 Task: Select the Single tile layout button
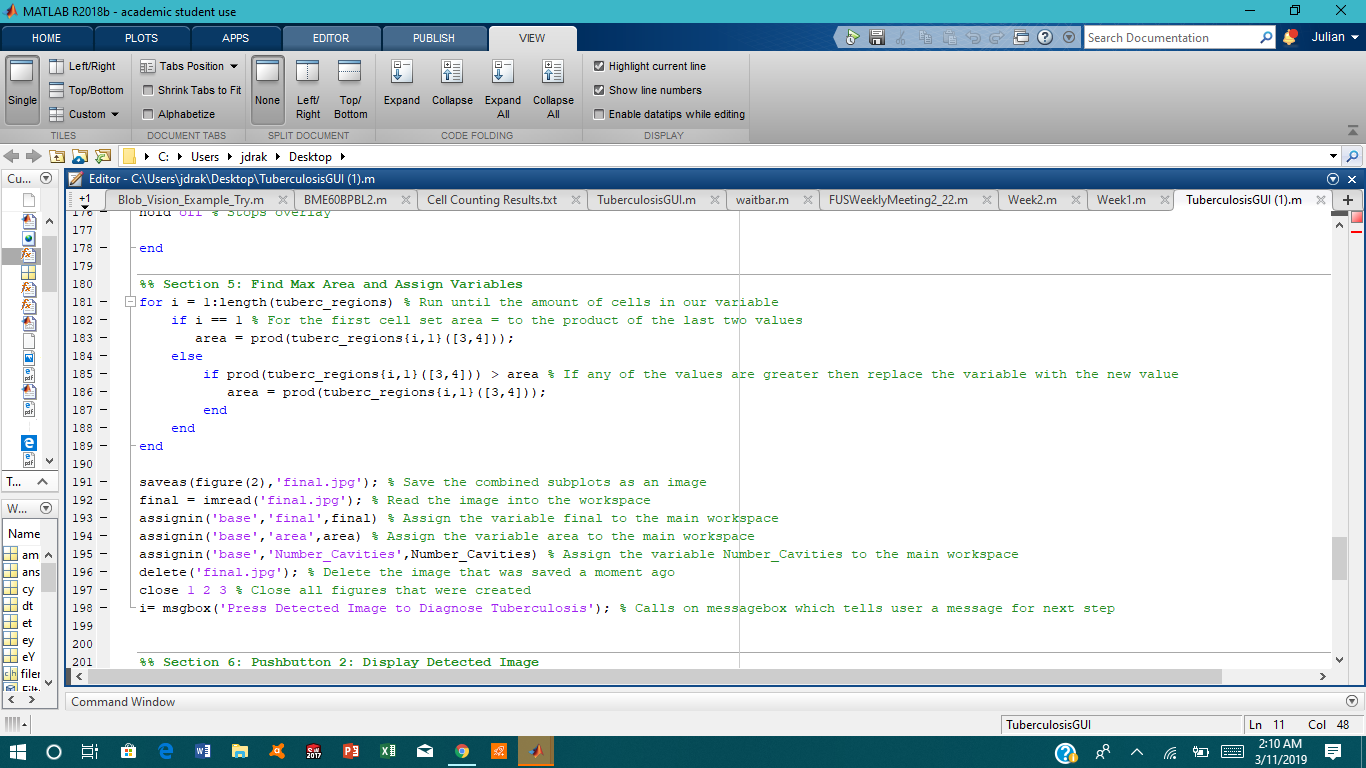point(22,89)
